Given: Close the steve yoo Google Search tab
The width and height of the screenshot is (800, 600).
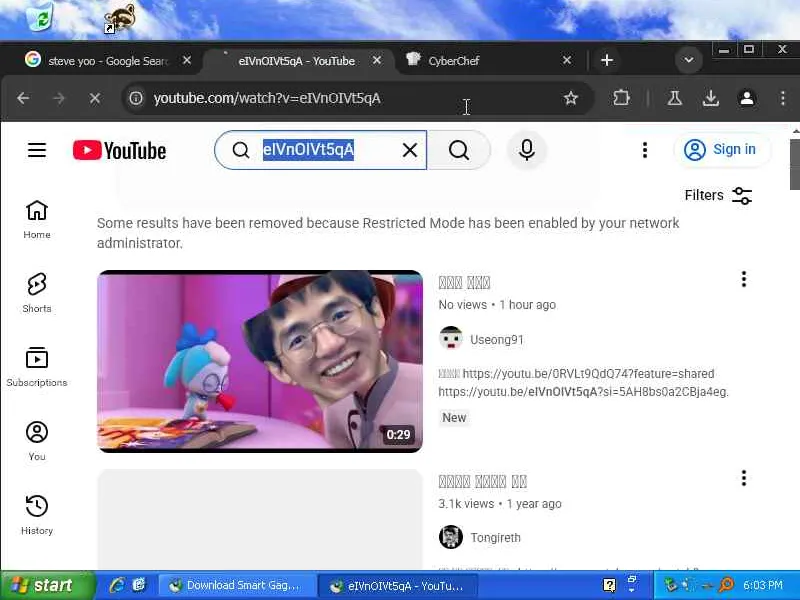Looking at the screenshot, I should pyautogui.click(x=187, y=60).
